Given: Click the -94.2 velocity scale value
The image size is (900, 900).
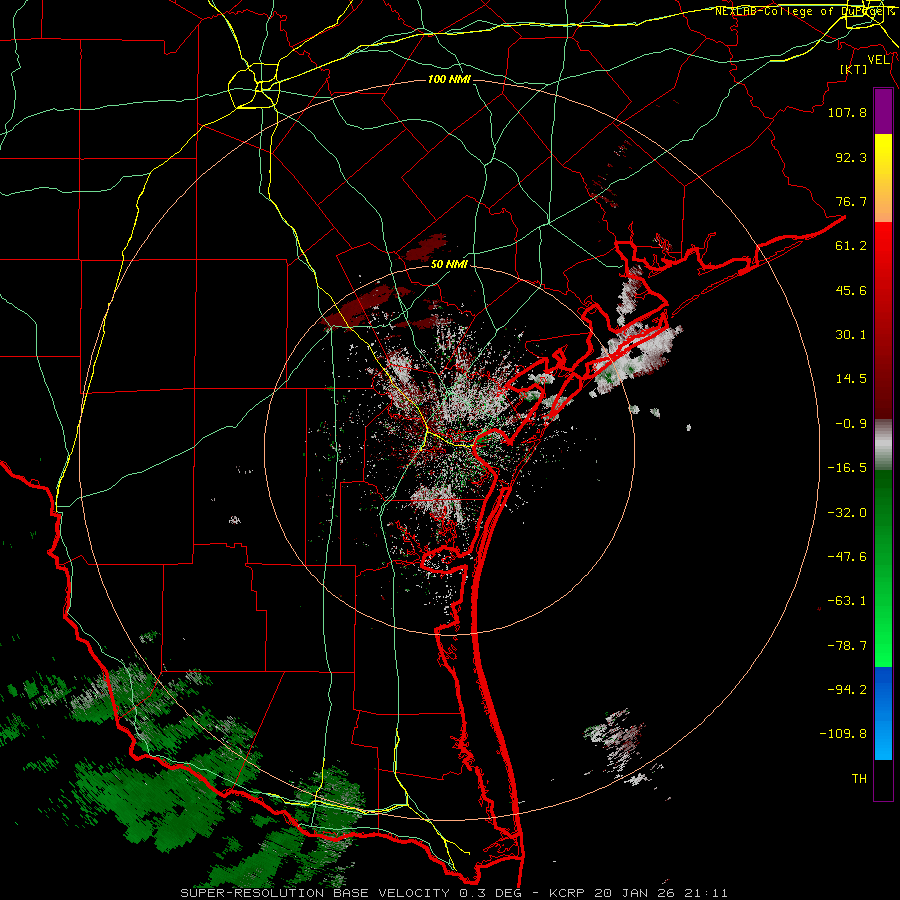Looking at the screenshot, I should point(847,690).
